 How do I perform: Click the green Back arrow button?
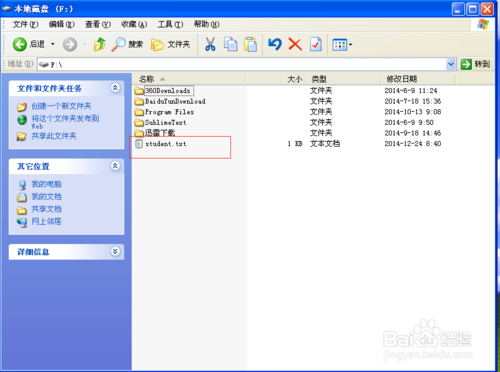pos(20,44)
